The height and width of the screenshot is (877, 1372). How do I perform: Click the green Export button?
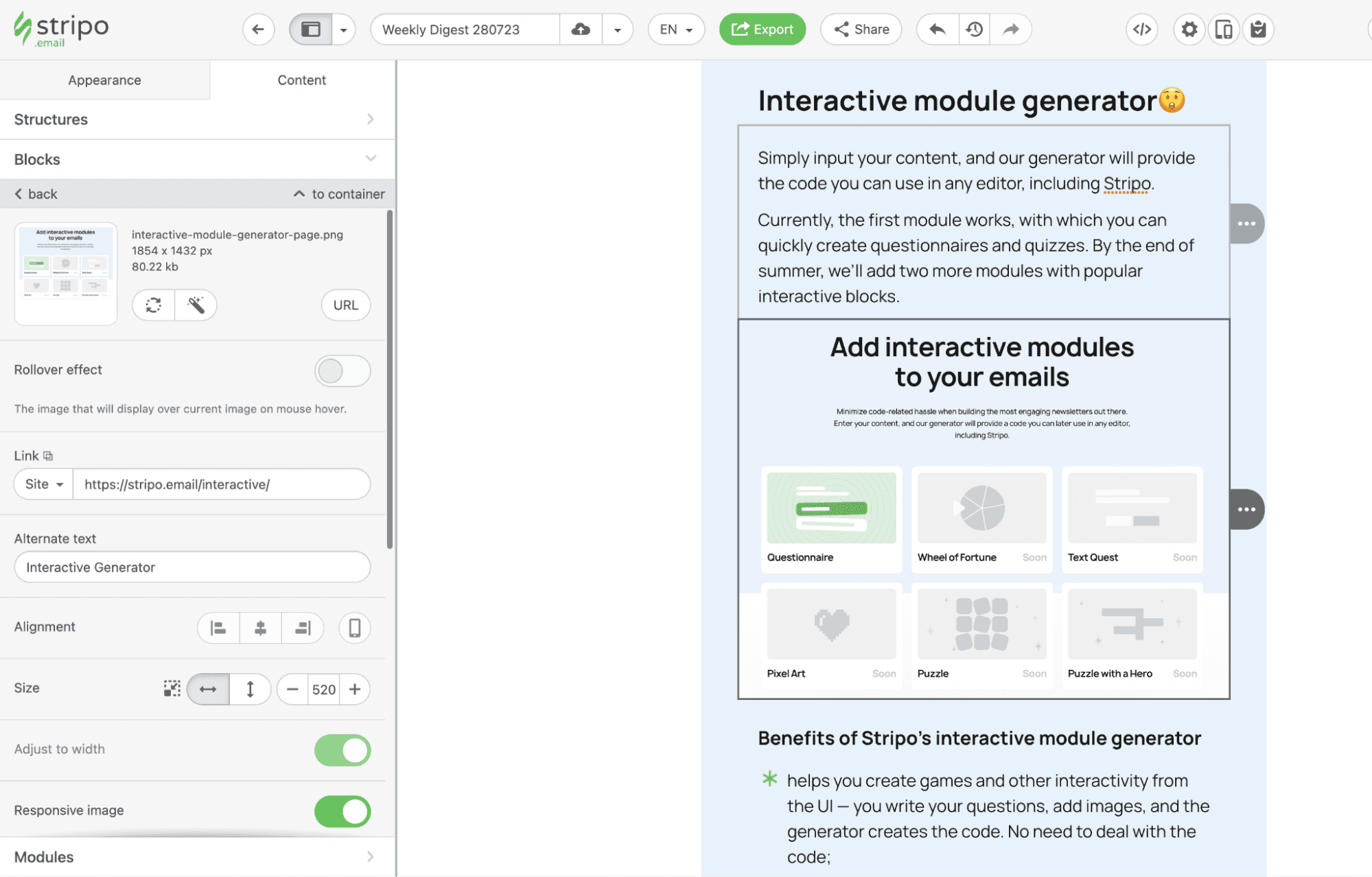[x=762, y=29]
